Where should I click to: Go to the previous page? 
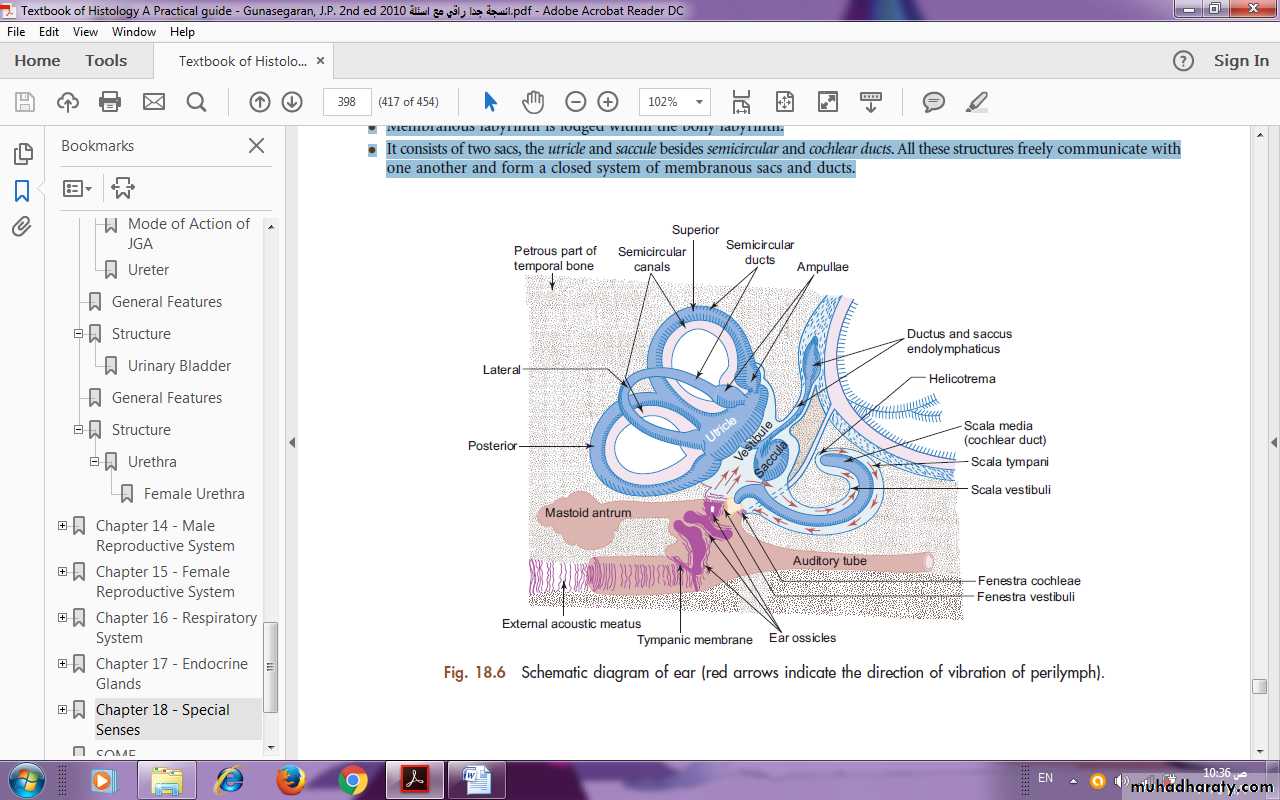pyautogui.click(x=259, y=101)
